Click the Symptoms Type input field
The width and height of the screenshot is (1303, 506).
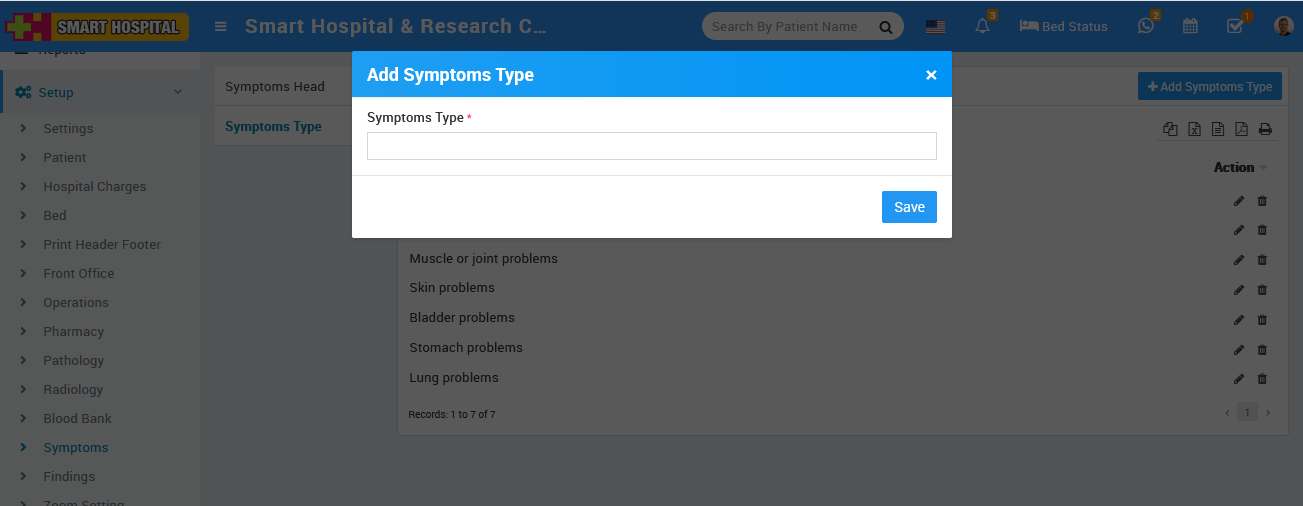coord(651,146)
